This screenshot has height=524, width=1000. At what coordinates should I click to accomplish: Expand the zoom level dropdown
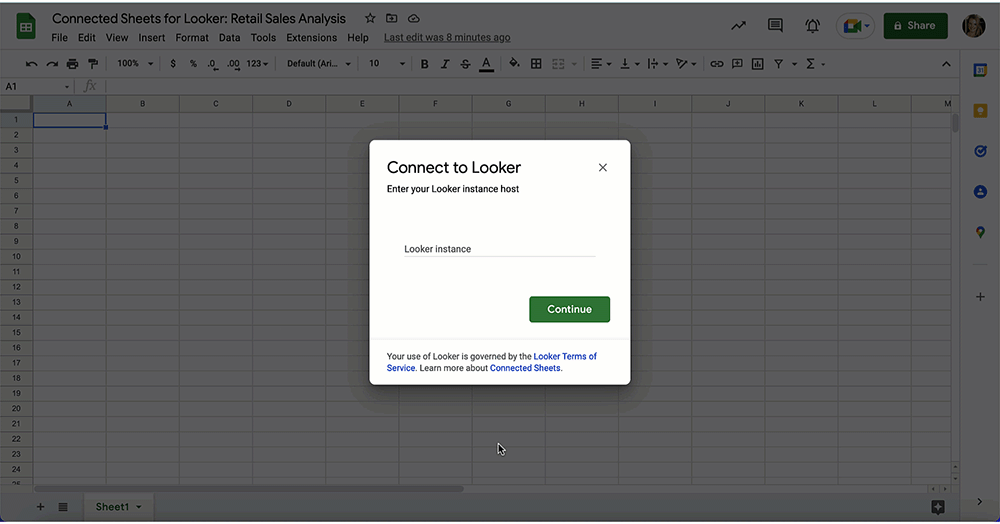coord(135,64)
